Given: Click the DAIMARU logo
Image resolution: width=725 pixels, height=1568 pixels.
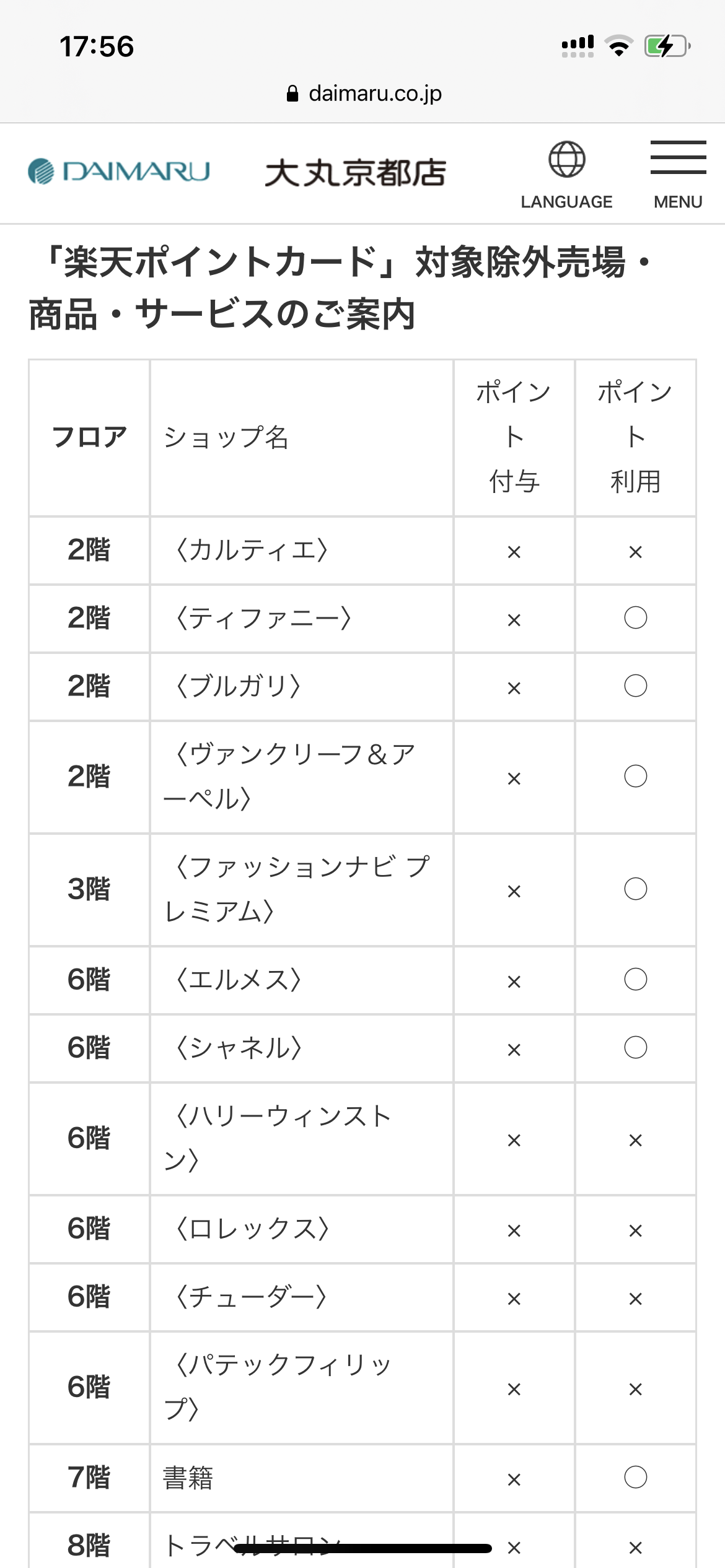Looking at the screenshot, I should (x=119, y=171).
